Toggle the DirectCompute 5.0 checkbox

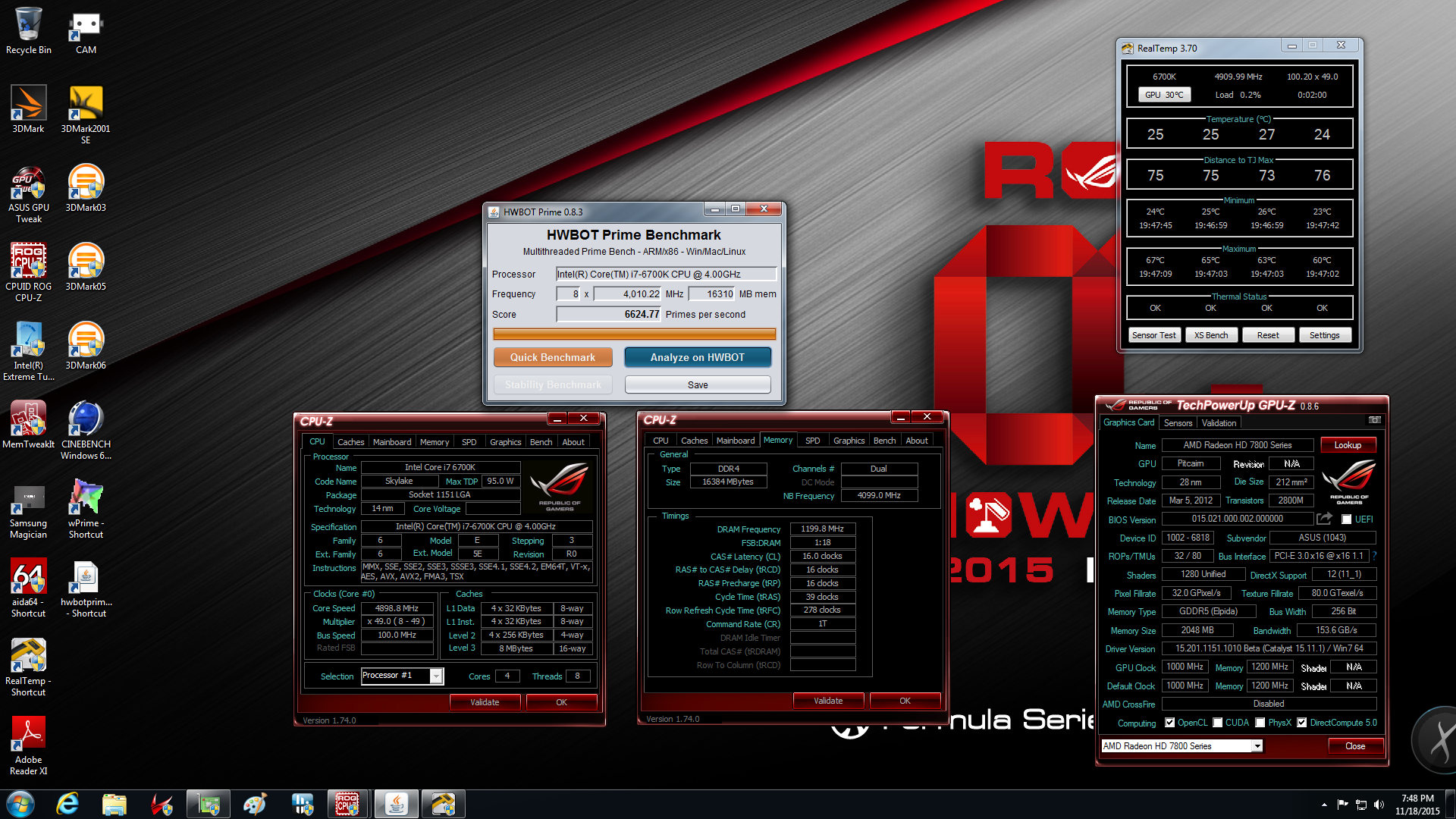[x=1301, y=723]
